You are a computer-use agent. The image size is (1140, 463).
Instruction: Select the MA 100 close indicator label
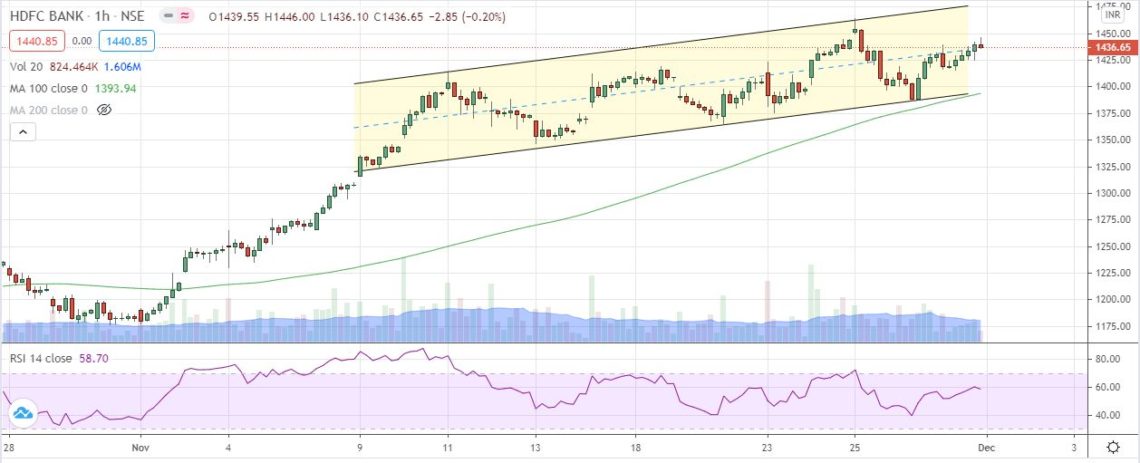[x=50, y=87]
